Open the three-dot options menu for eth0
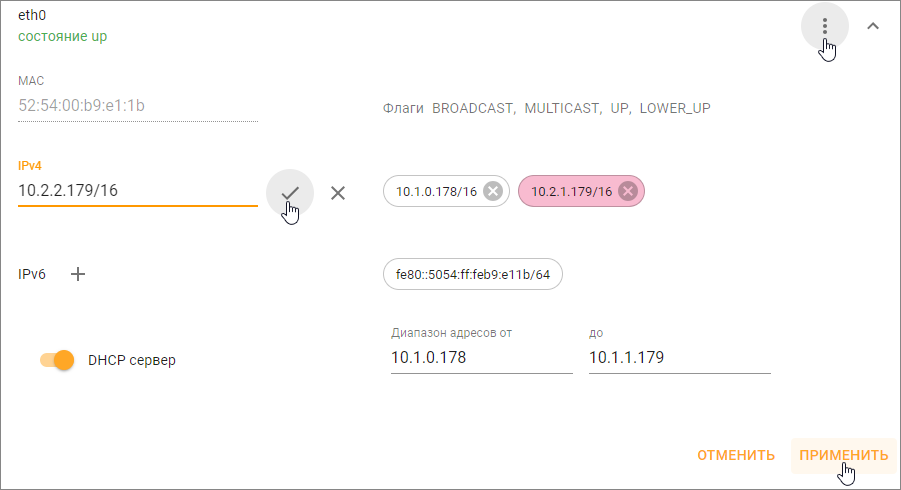901x490 pixels. click(825, 26)
